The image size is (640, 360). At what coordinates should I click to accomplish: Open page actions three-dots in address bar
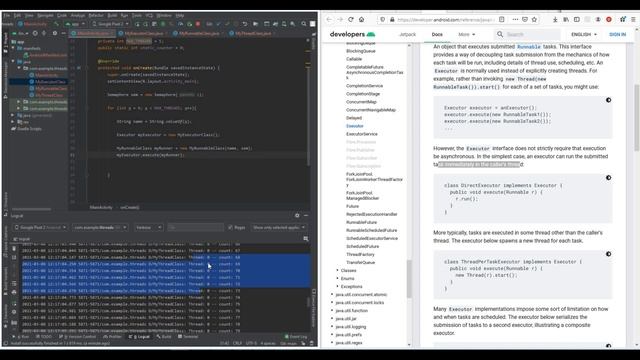pyautogui.click(x=515, y=20)
